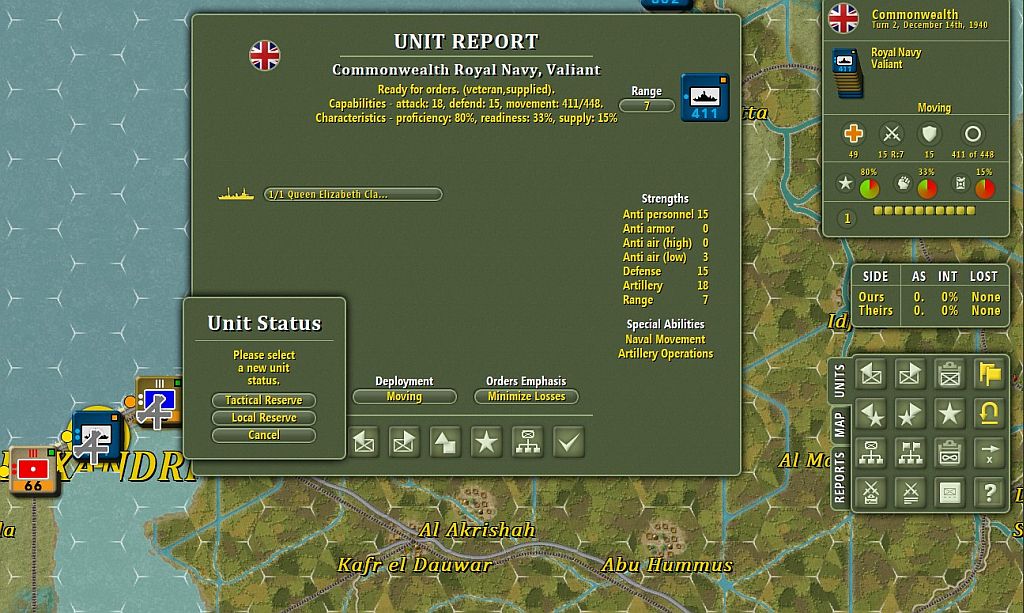Set unit status to Local Reserve
This screenshot has height=613, width=1024.
pyautogui.click(x=263, y=417)
